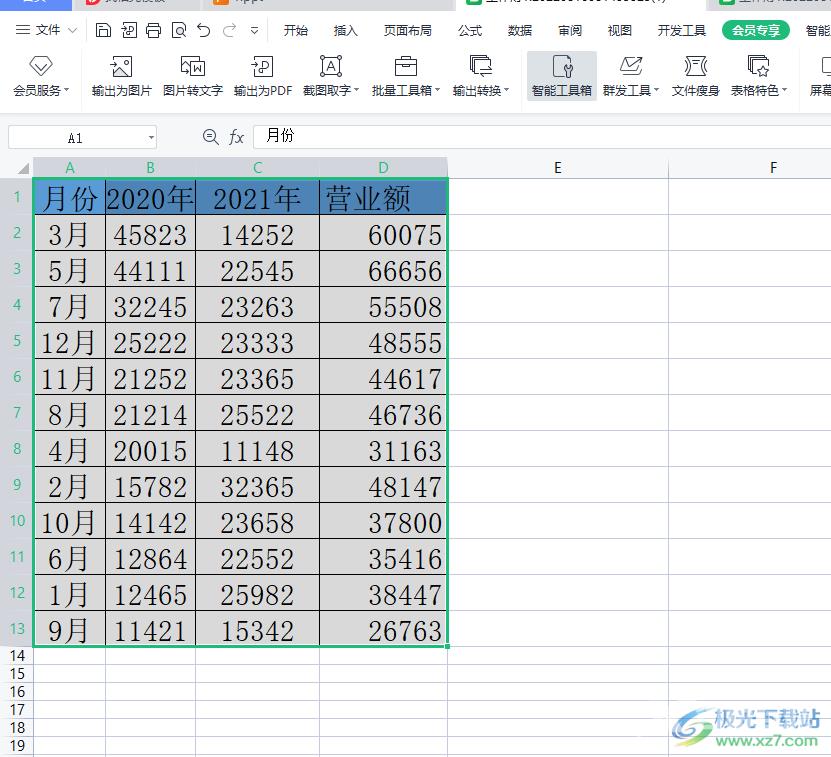Viewport: 831px width, 757px height.
Task: Click the 2020年 header cell
Action: 151,197
